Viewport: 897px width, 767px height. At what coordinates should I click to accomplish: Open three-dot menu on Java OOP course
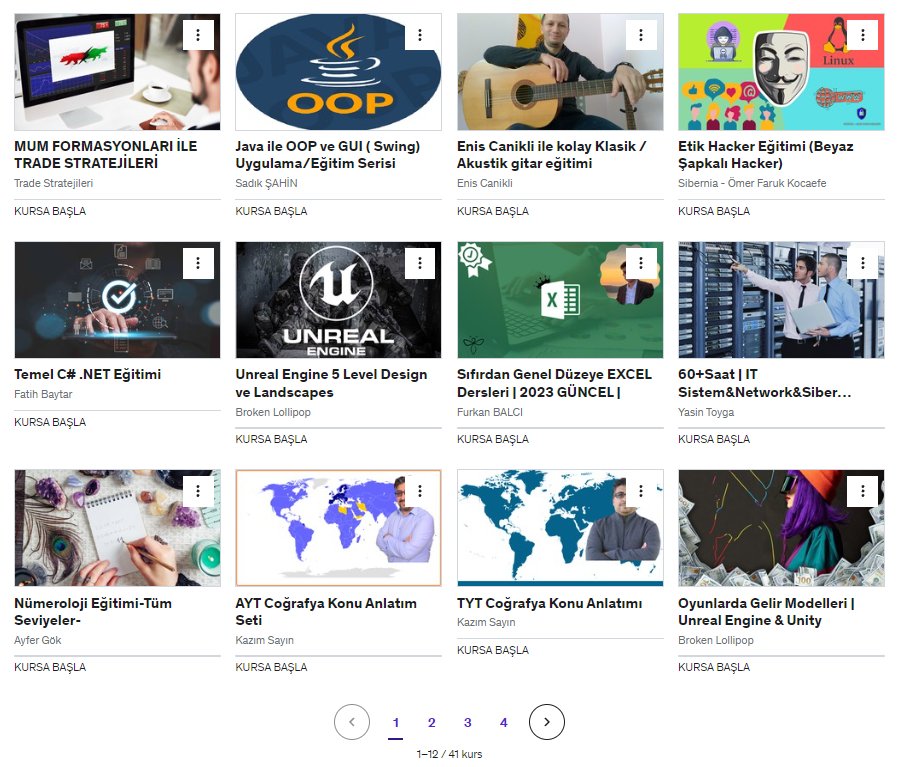(420, 35)
